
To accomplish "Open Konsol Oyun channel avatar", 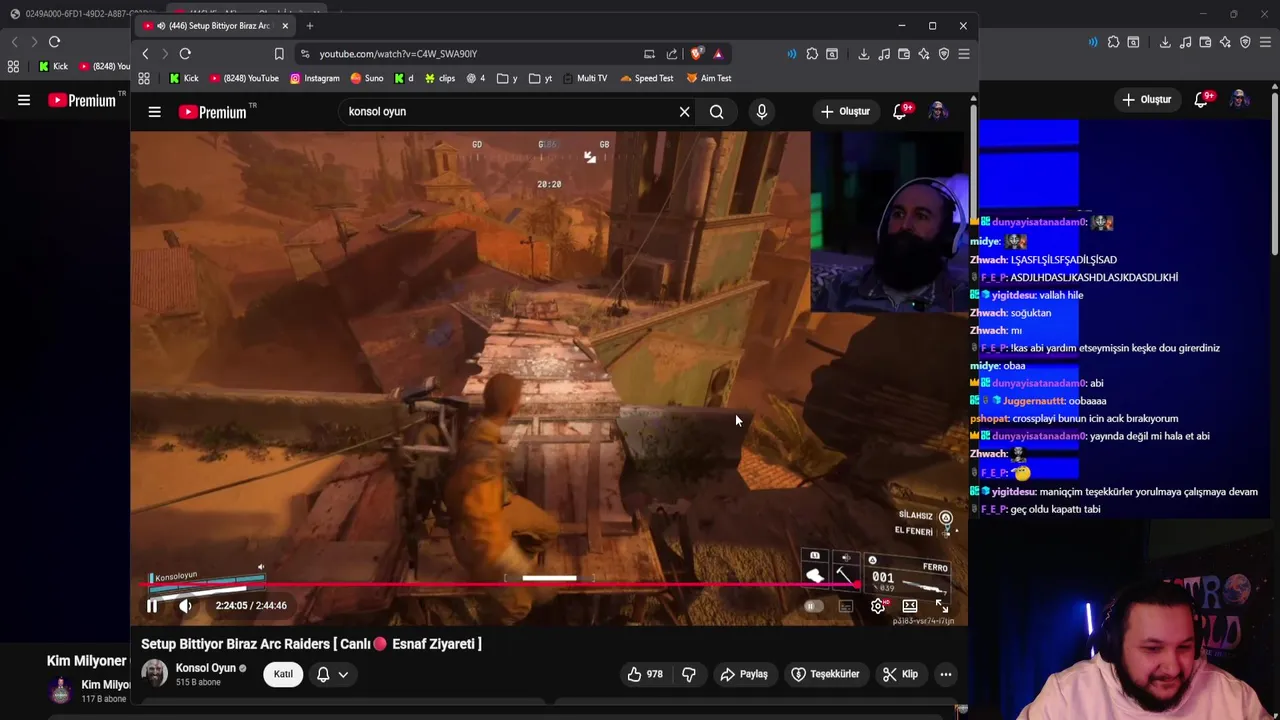I will pos(154,673).
